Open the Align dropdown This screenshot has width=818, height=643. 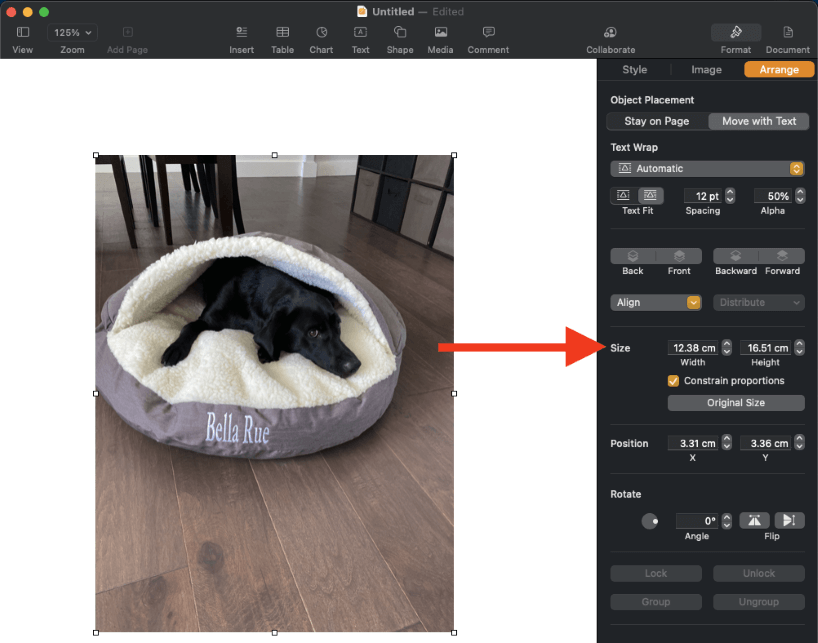click(x=655, y=302)
